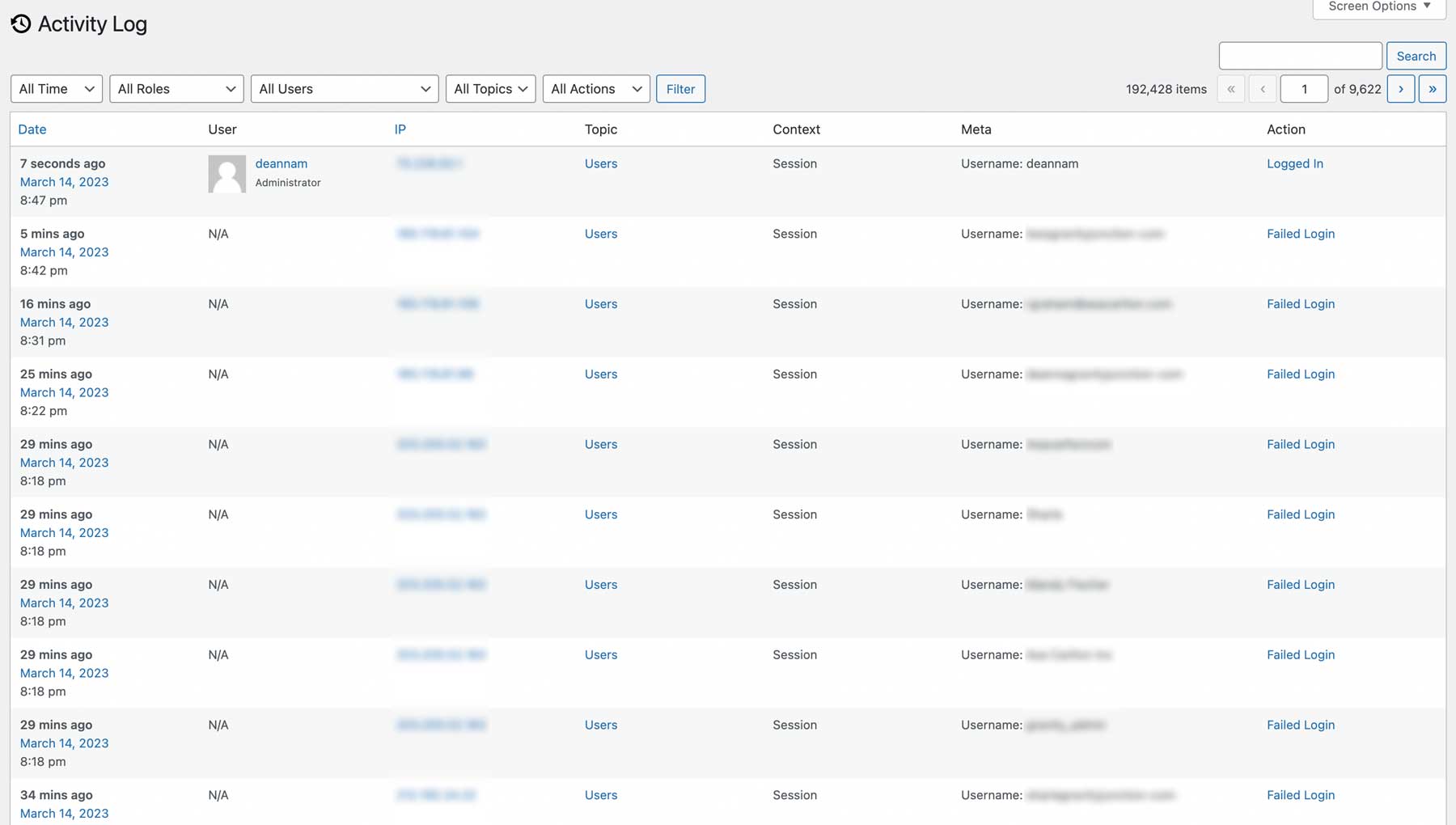
Task: Click the Logged In action link
Action: 1294,163
